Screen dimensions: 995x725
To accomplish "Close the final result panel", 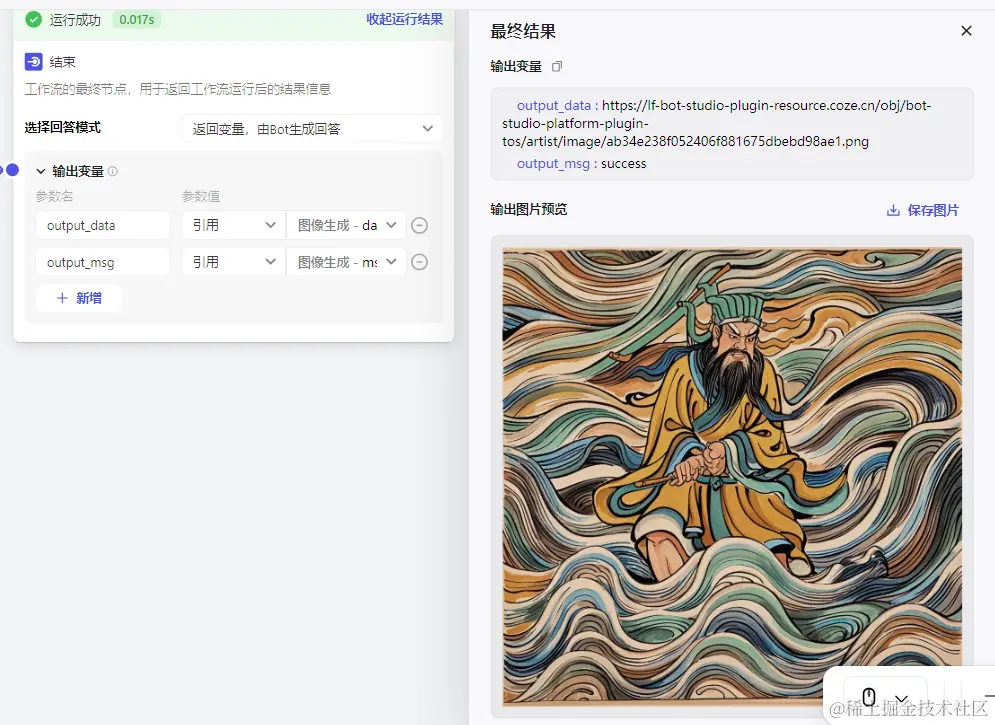I will 966,30.
